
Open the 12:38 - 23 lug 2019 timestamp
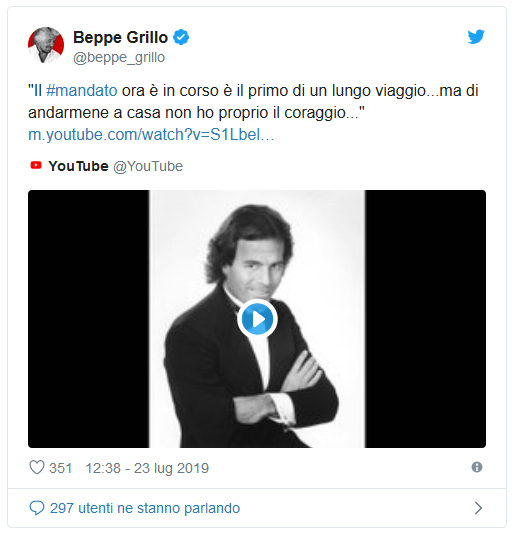pyautogui.click(x=147, y=468)
